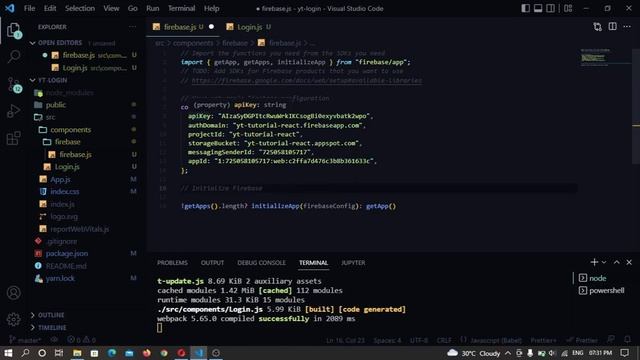Click the Open Changes compare icon

tap(598, 27)
